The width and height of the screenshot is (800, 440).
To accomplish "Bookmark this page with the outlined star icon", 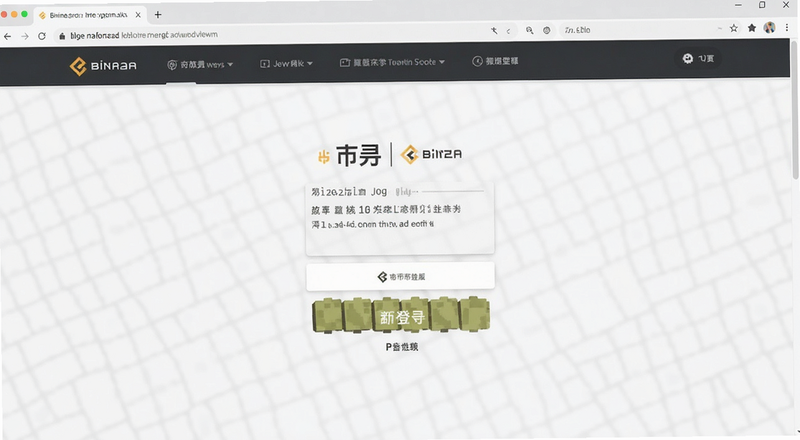I will coord(734,28).
